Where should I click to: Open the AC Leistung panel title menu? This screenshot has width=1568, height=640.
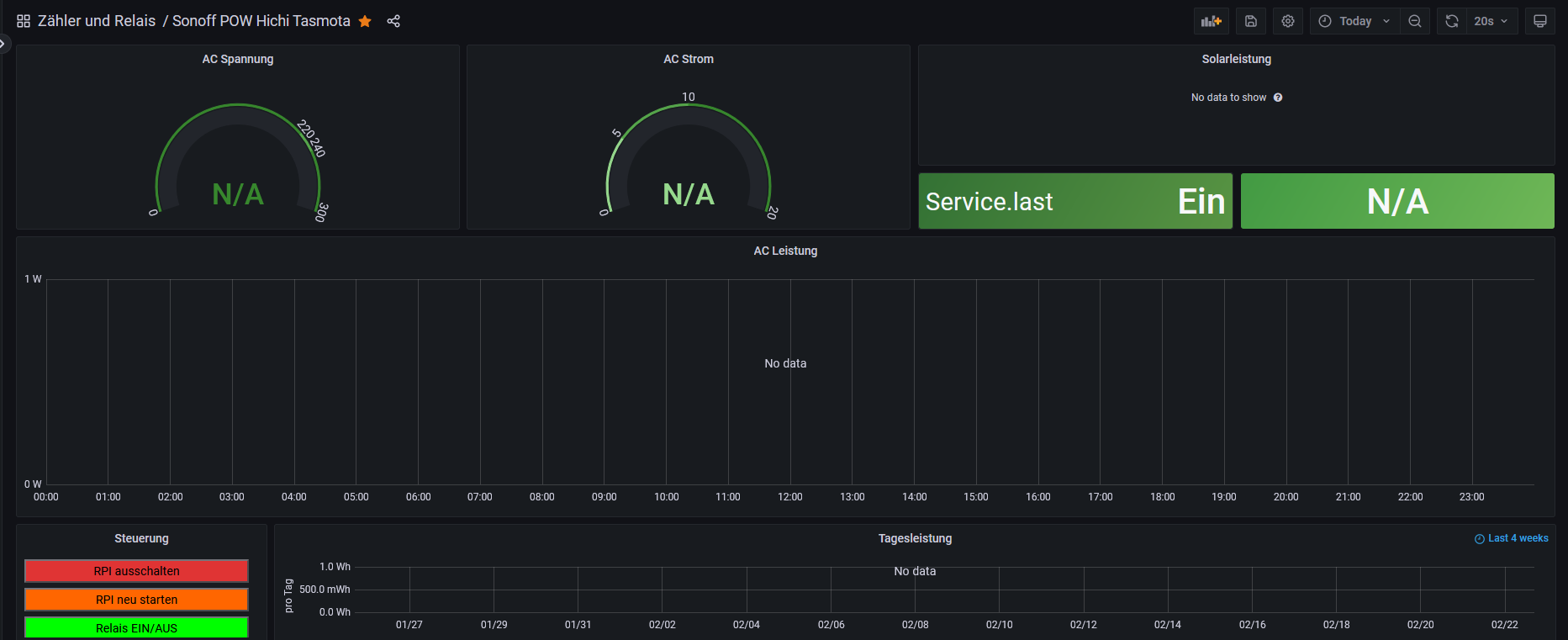pos(784,251)
